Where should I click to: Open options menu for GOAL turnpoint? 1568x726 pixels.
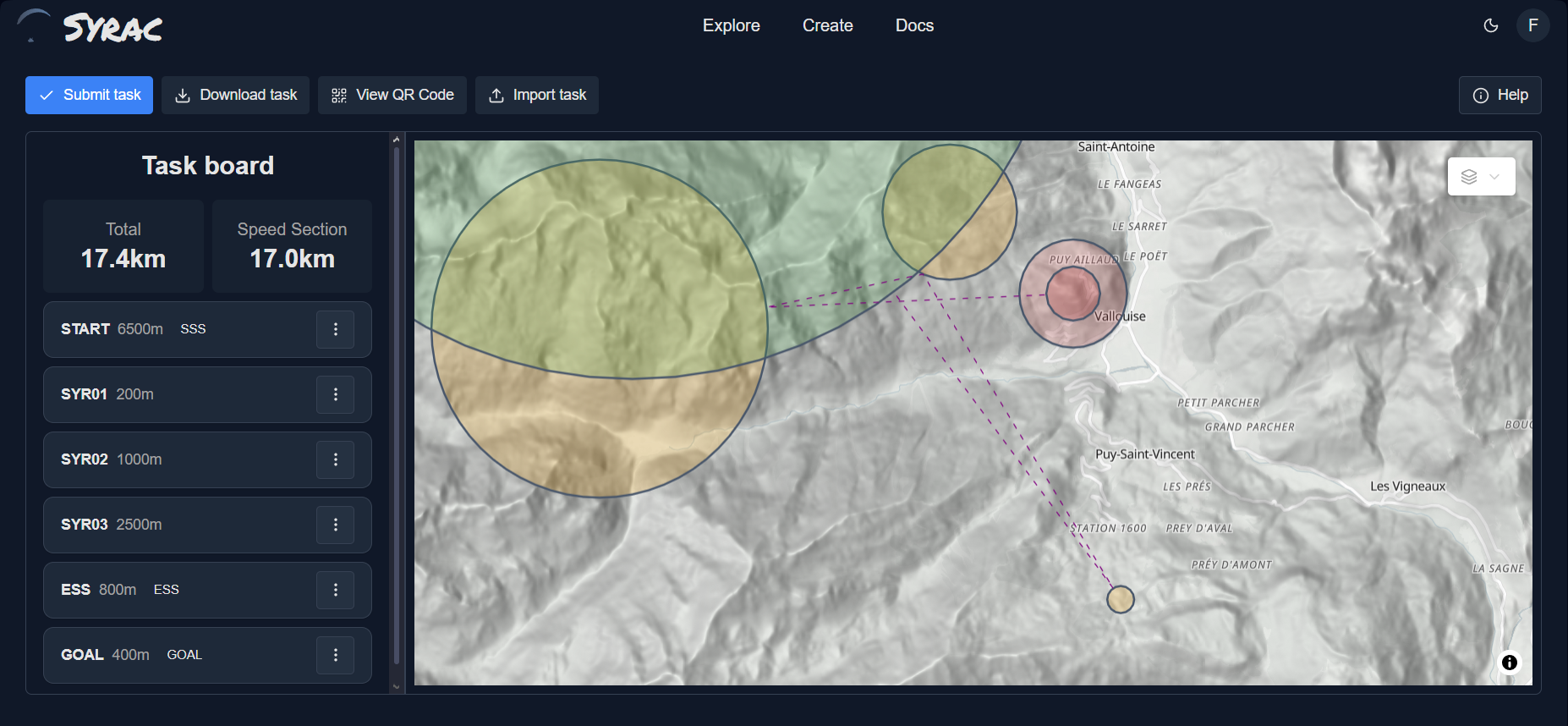(336, 655)
